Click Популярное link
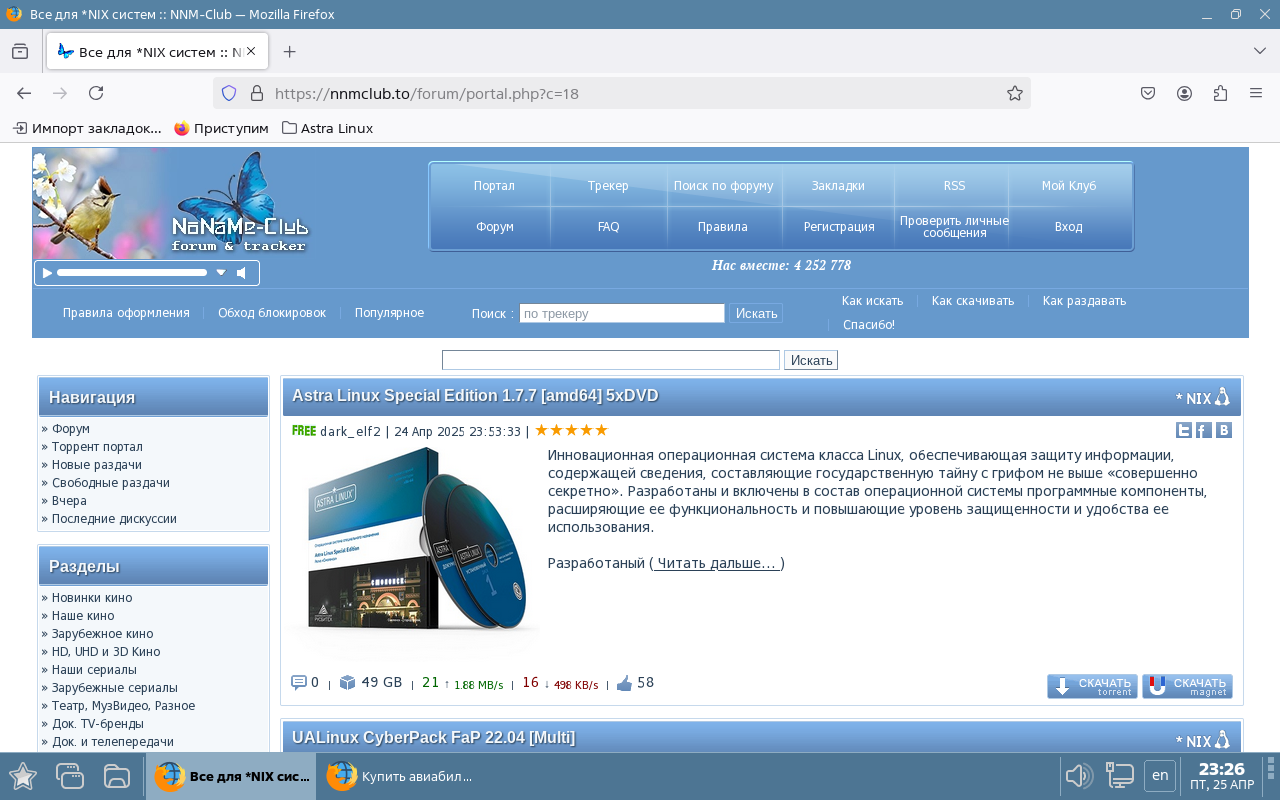 point(389,313)
